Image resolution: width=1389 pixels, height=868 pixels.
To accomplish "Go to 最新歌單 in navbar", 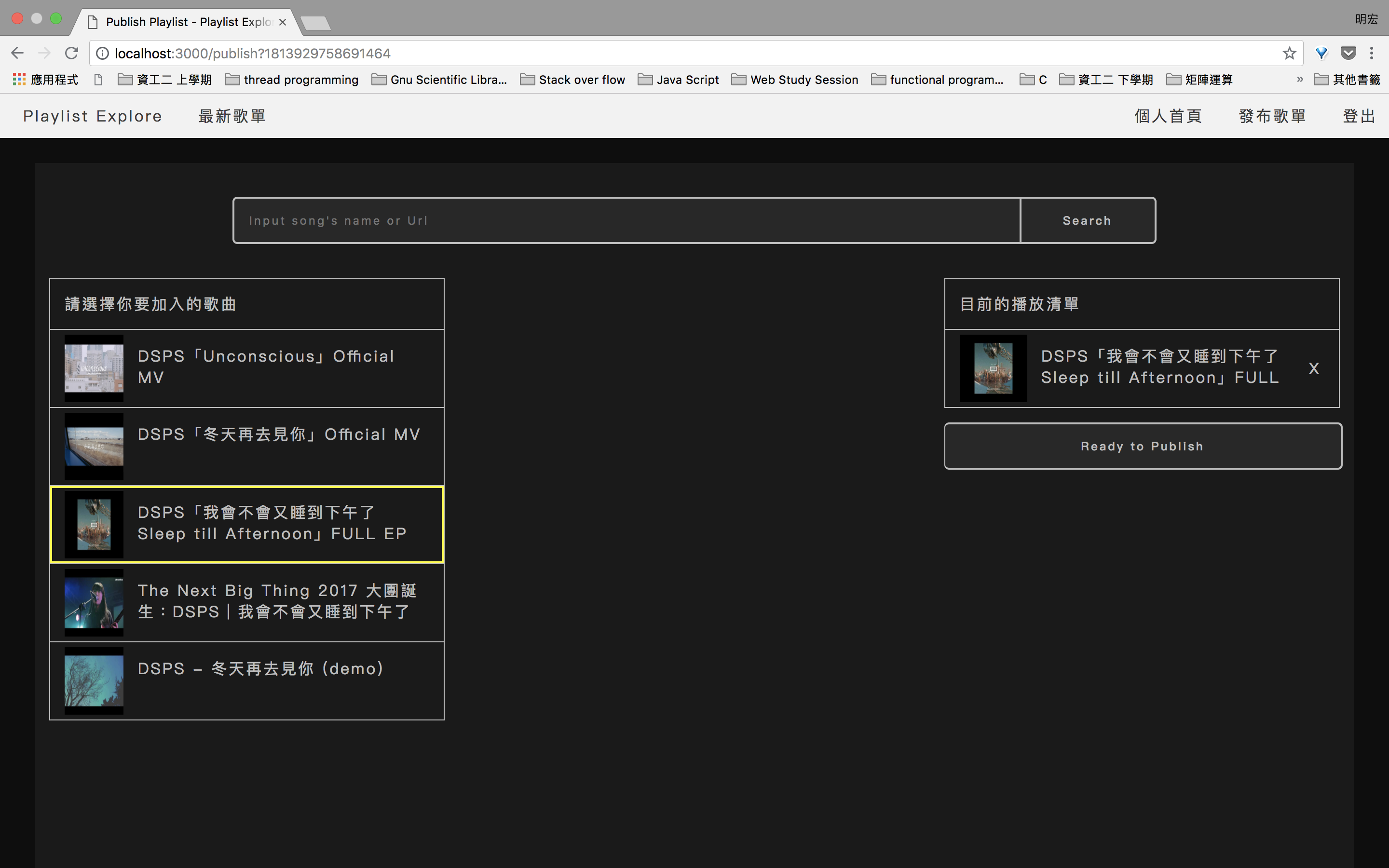I will click(x=232, y=116).
